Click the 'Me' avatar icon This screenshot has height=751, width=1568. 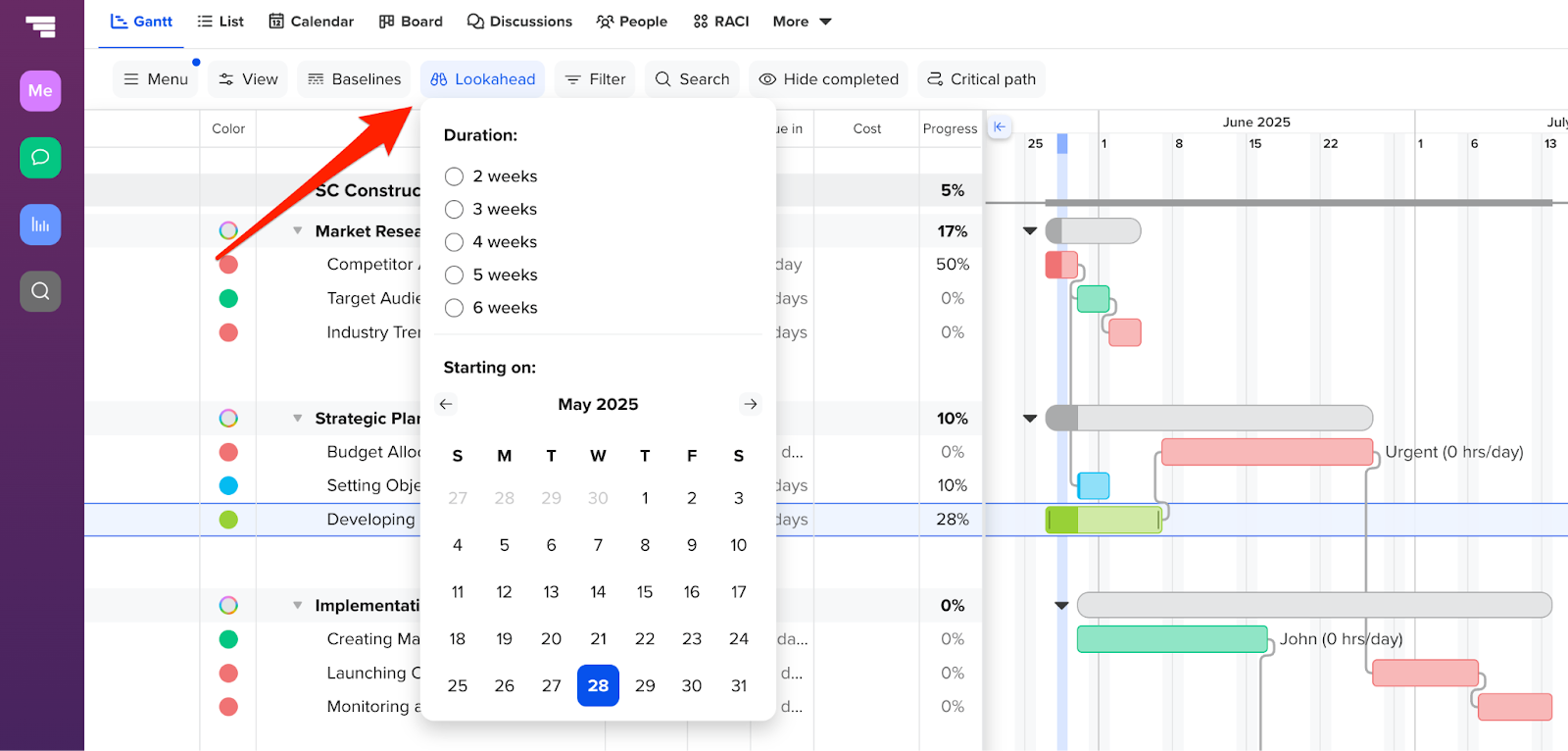(x=40, y=91)
